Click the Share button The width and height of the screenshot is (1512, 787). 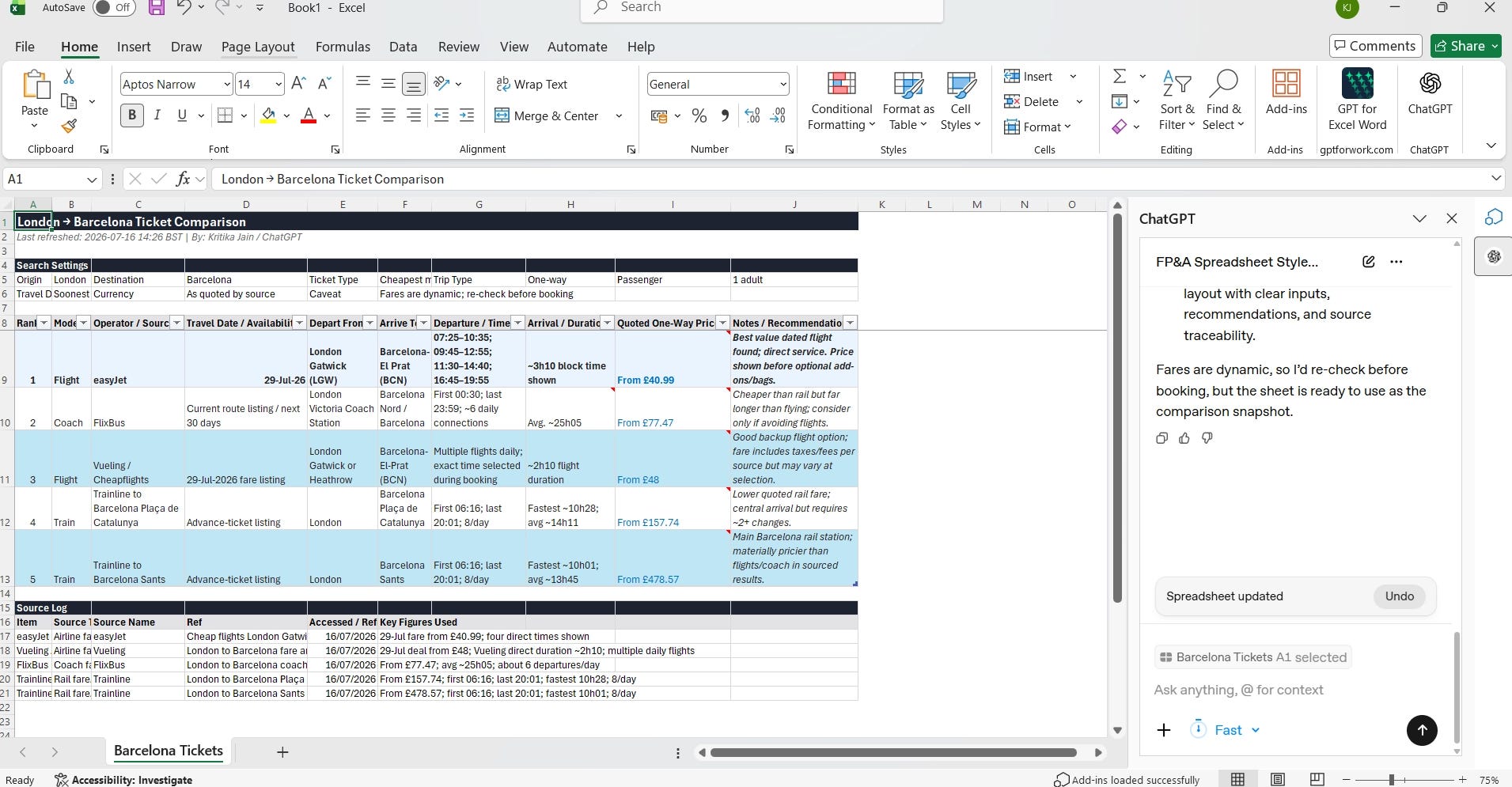(1466, 46)
